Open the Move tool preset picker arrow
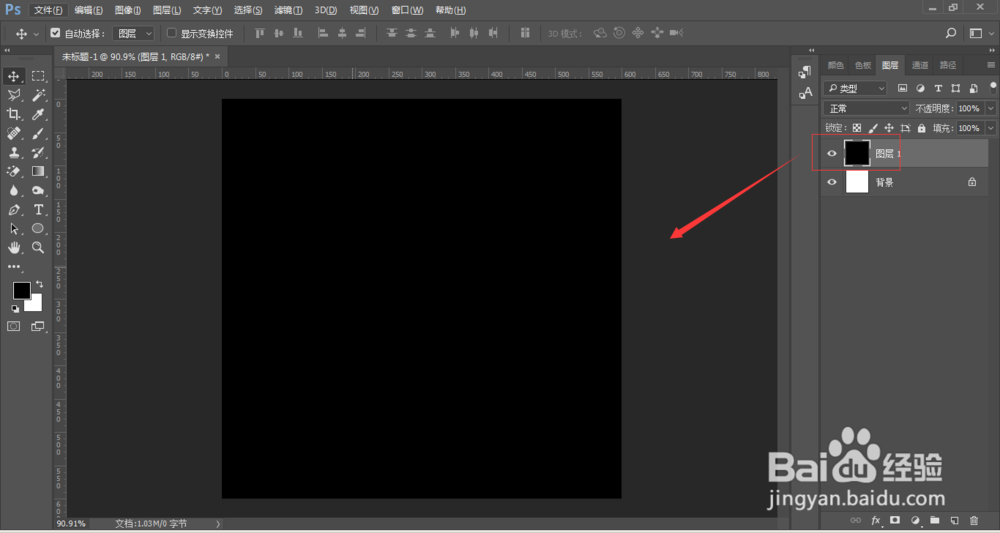 36,34
